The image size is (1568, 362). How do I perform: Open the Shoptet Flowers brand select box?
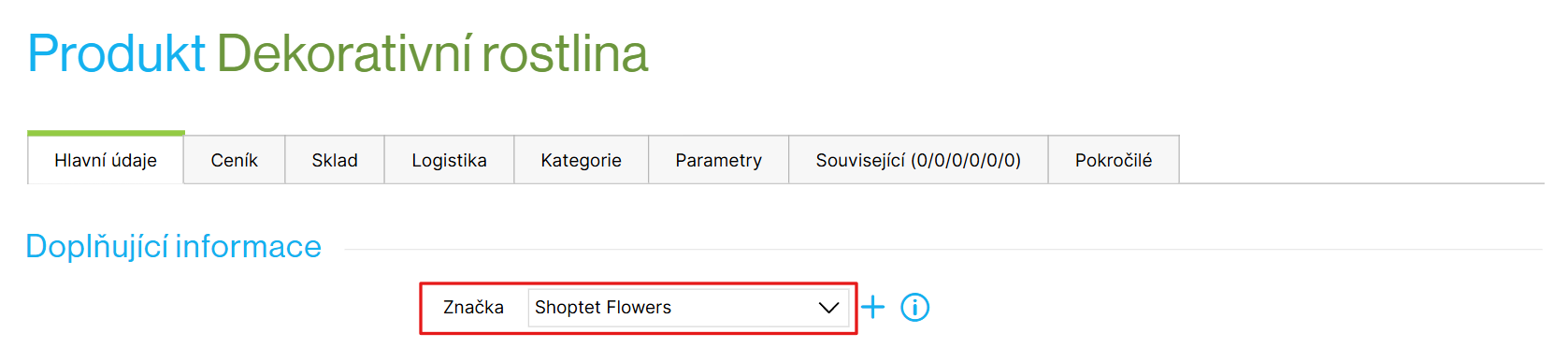(688, 308)
